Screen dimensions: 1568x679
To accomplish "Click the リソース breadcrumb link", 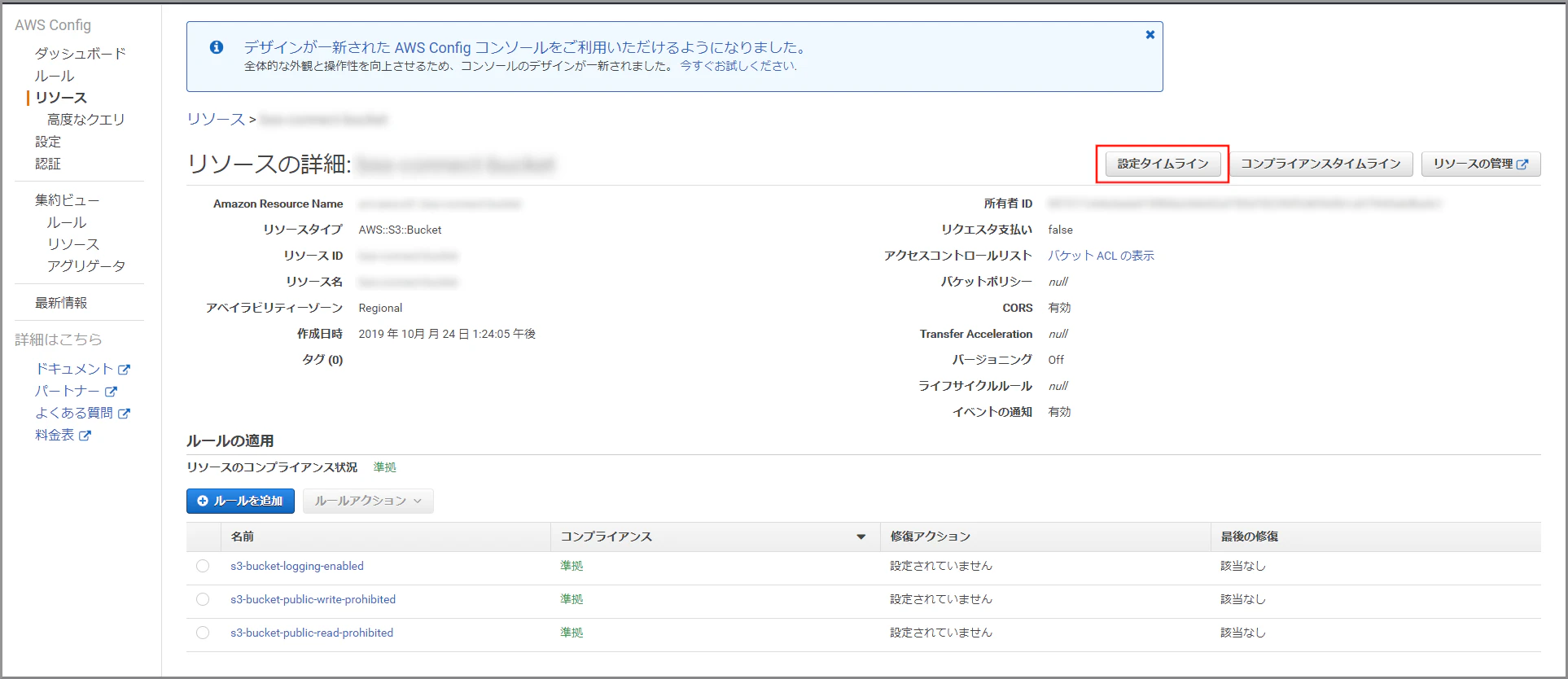I will pos(216,120).
